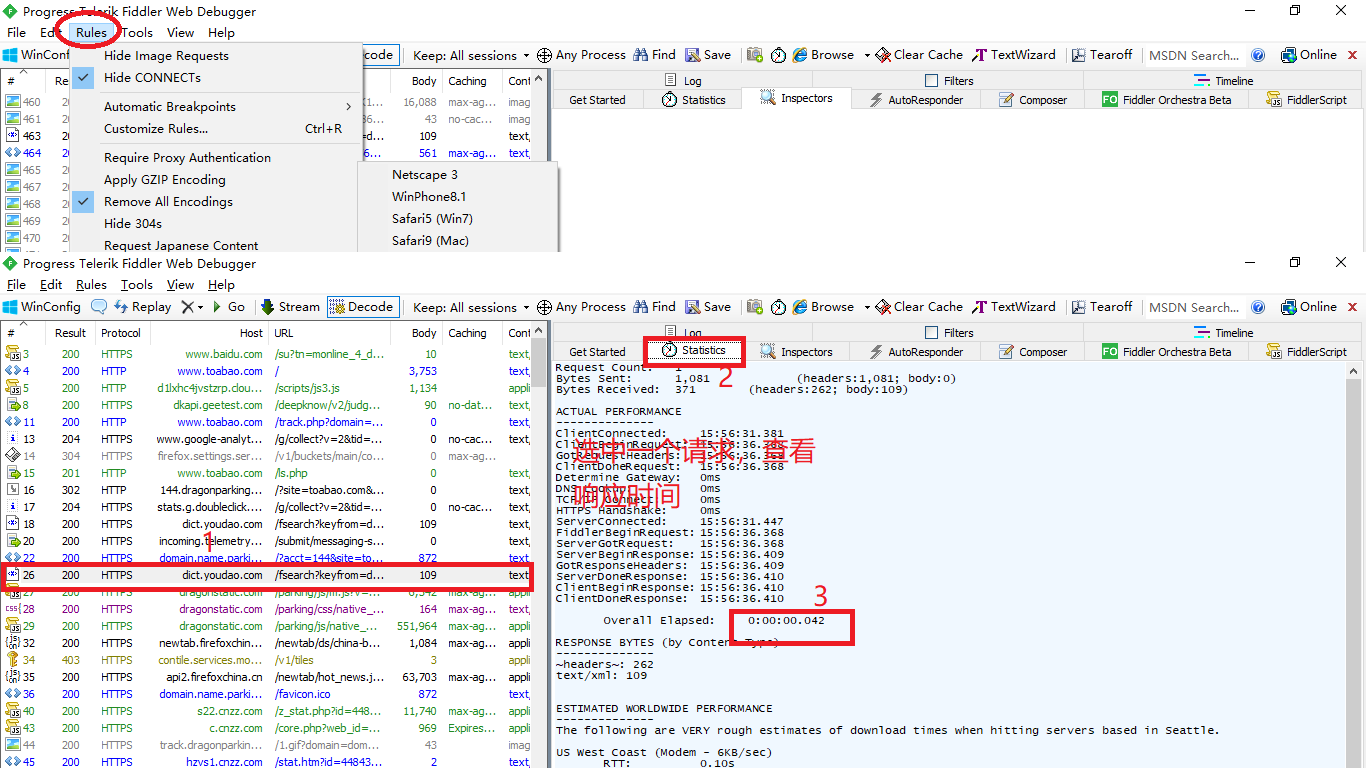1366x768 pixels.
Task: Choose Safari9 (Mac) in the user-agent submenu
Action: [x=457, y=240]
